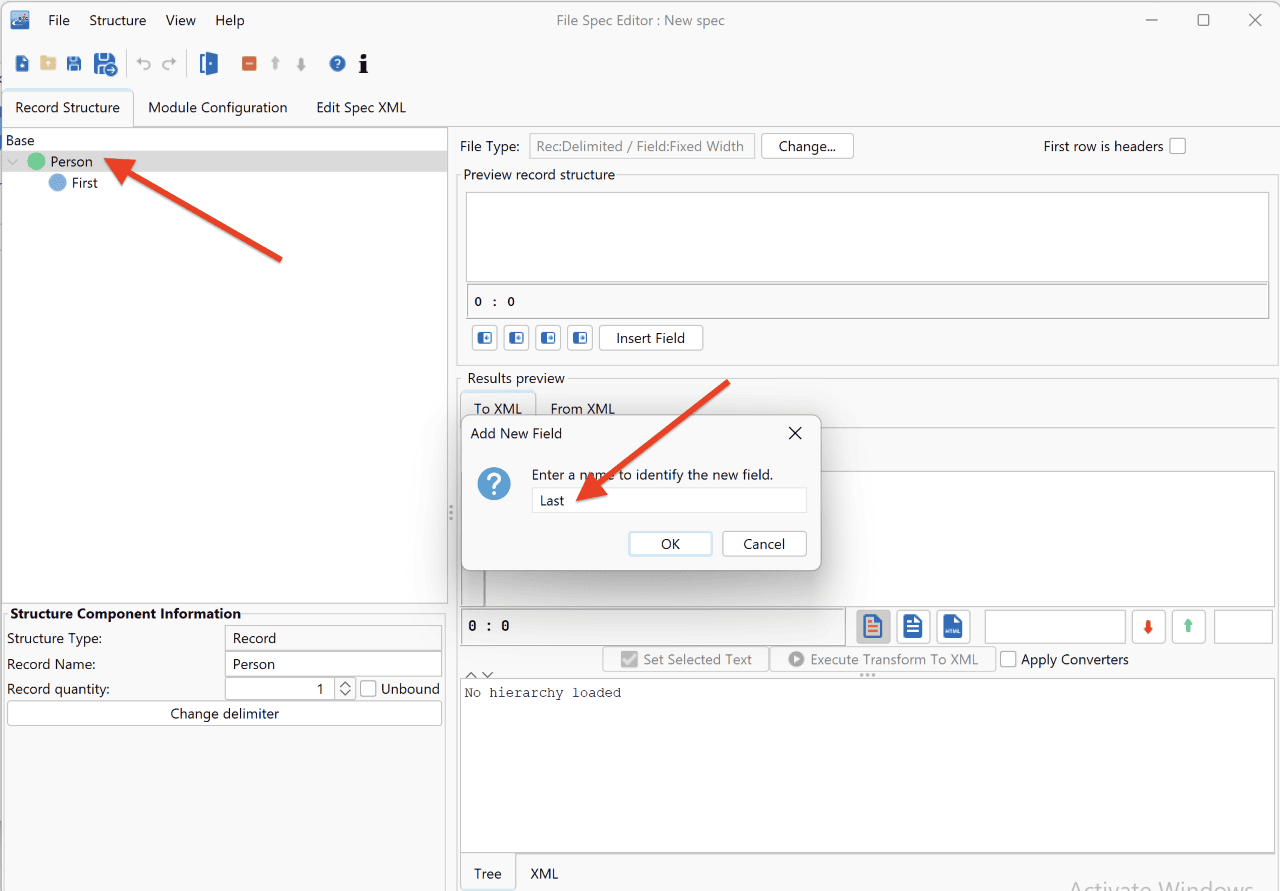This screenshot has height=891, width=1280.
Task: Click the new spec file icon
Action: tap(22, 64)
